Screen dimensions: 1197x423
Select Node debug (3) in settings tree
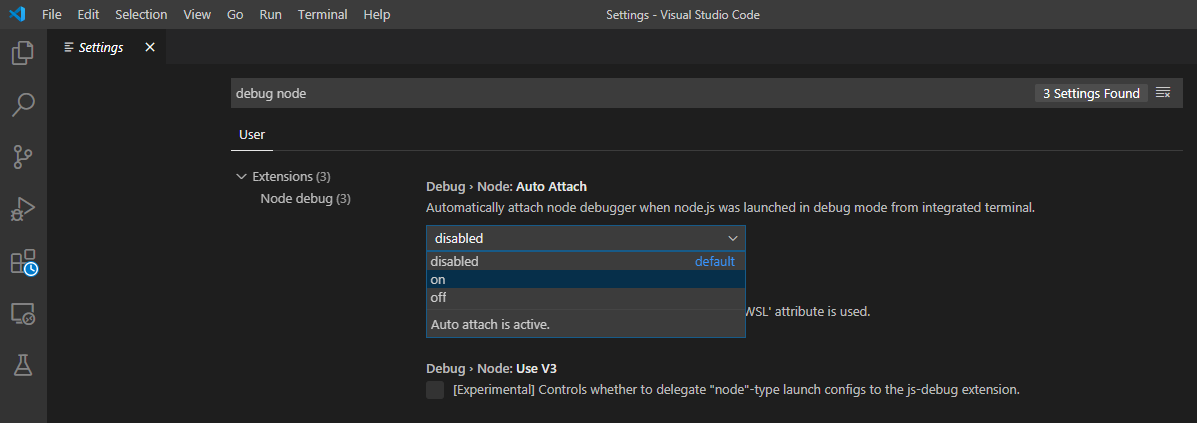(305, 198)
